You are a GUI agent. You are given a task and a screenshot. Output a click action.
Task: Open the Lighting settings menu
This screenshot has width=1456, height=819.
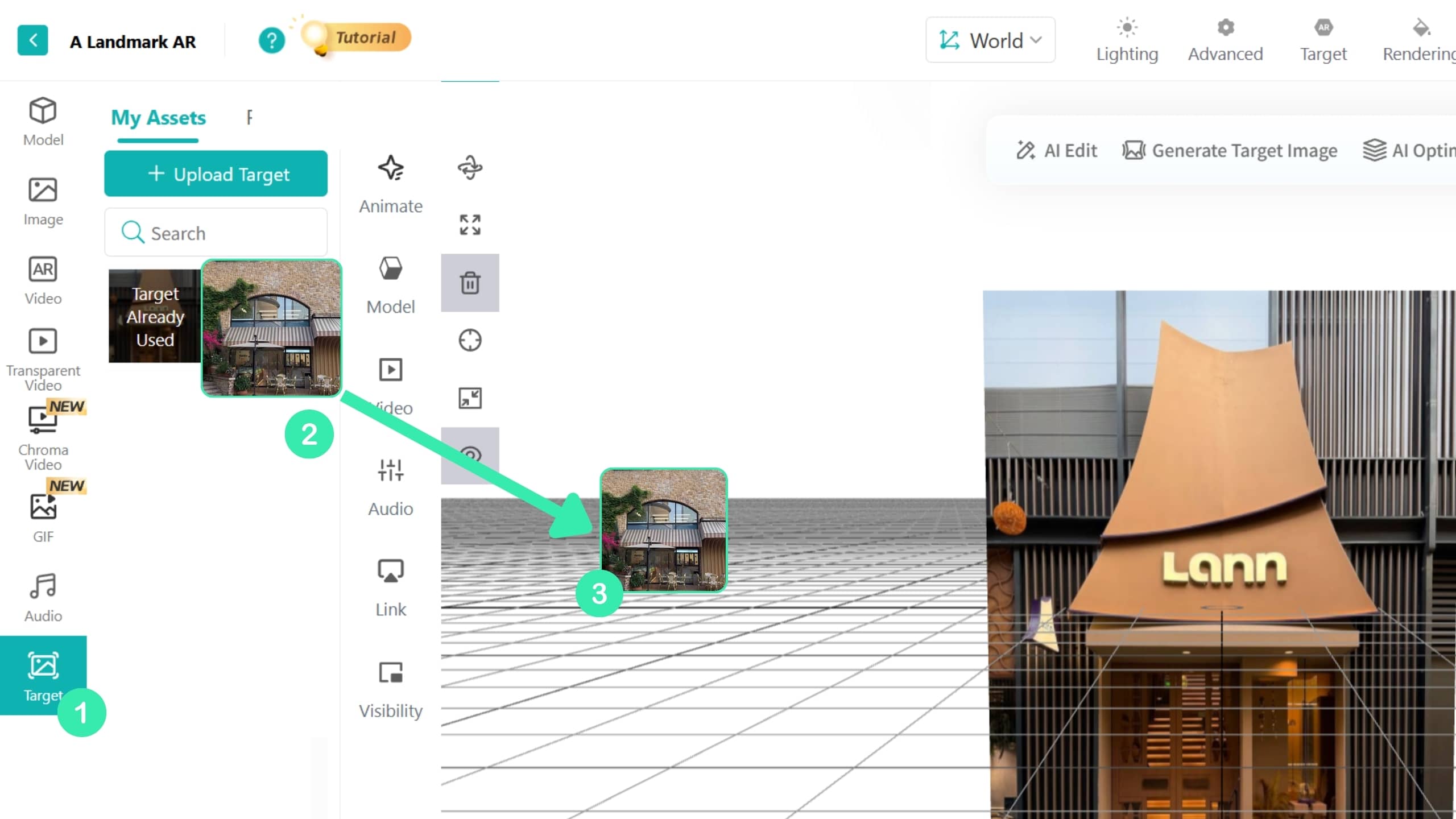point(1127,40)
